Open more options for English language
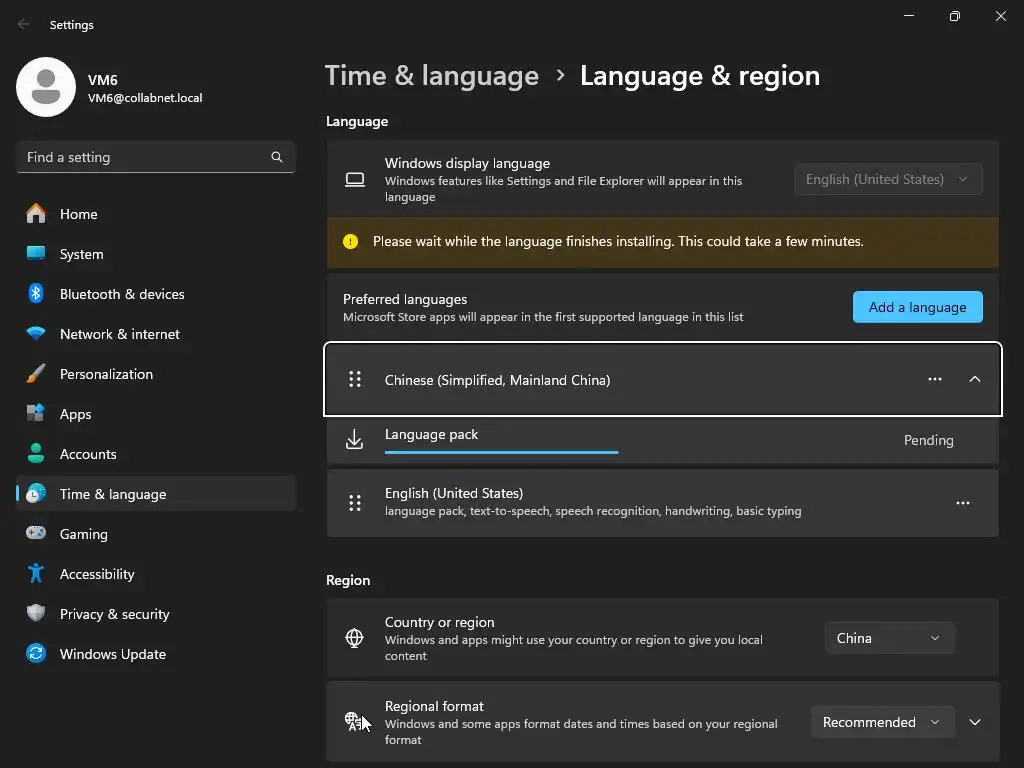 963,503
